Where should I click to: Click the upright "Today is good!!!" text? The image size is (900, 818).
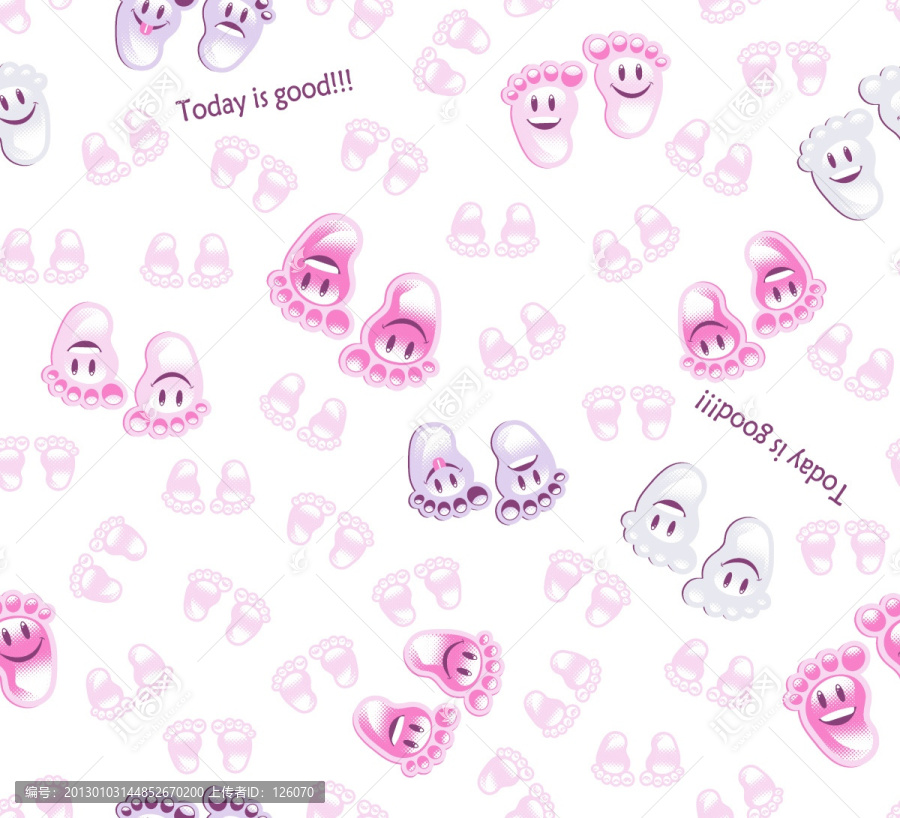[264, 97]
